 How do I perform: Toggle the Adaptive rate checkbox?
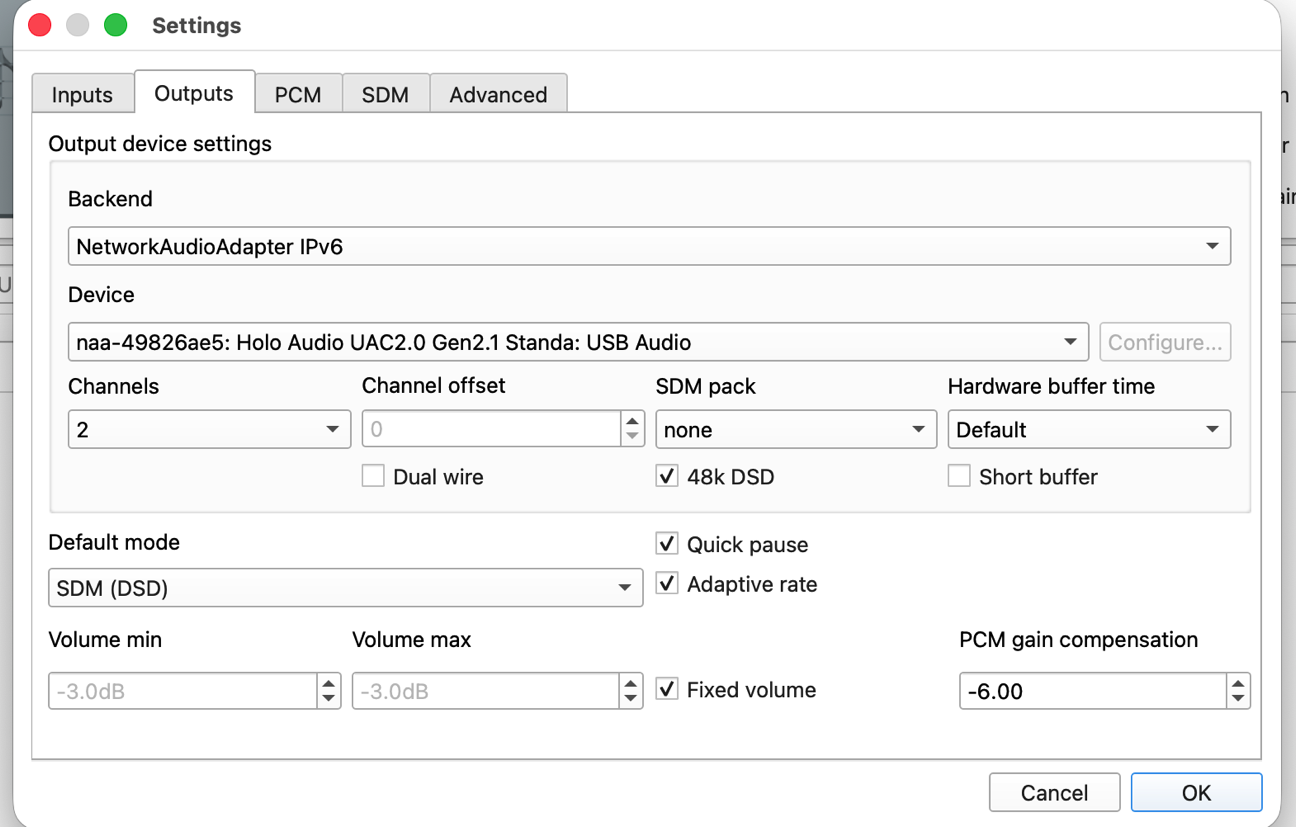pos(667,584)
